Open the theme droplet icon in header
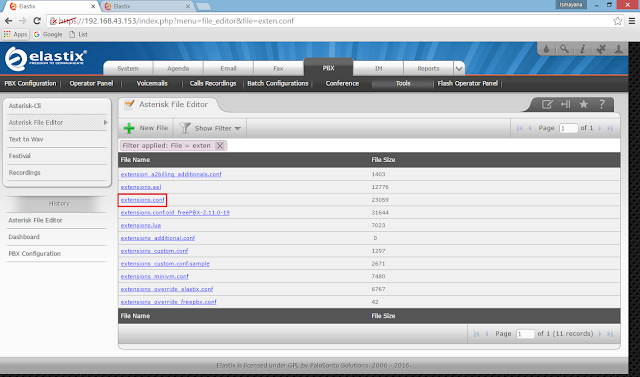Image resolution: width=640 pixels, height=377 pixels. (546, 49)
